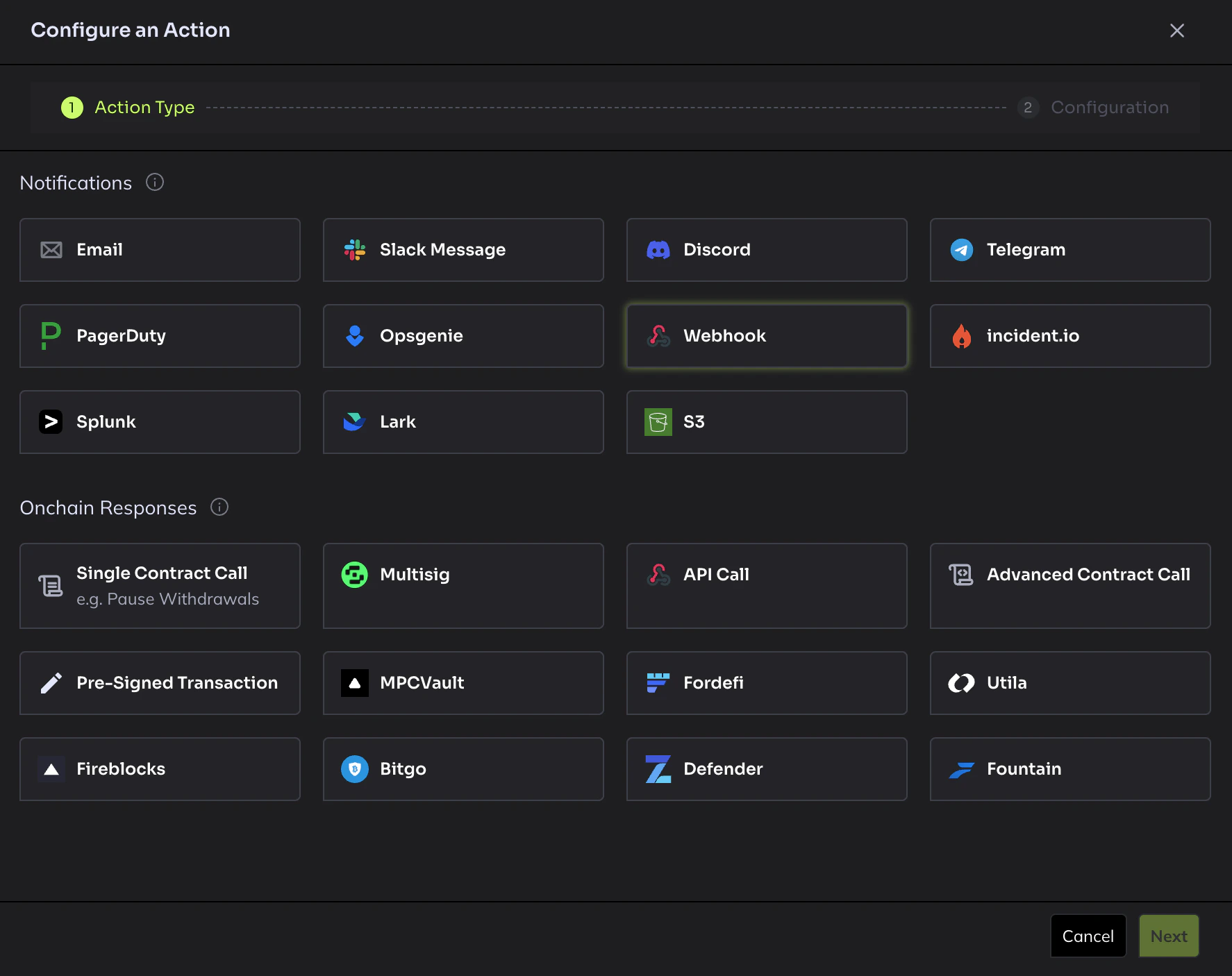This screenshot has height=976, width=1232.
Task: Click the Utila logo icon
Action: coord(962,683)
